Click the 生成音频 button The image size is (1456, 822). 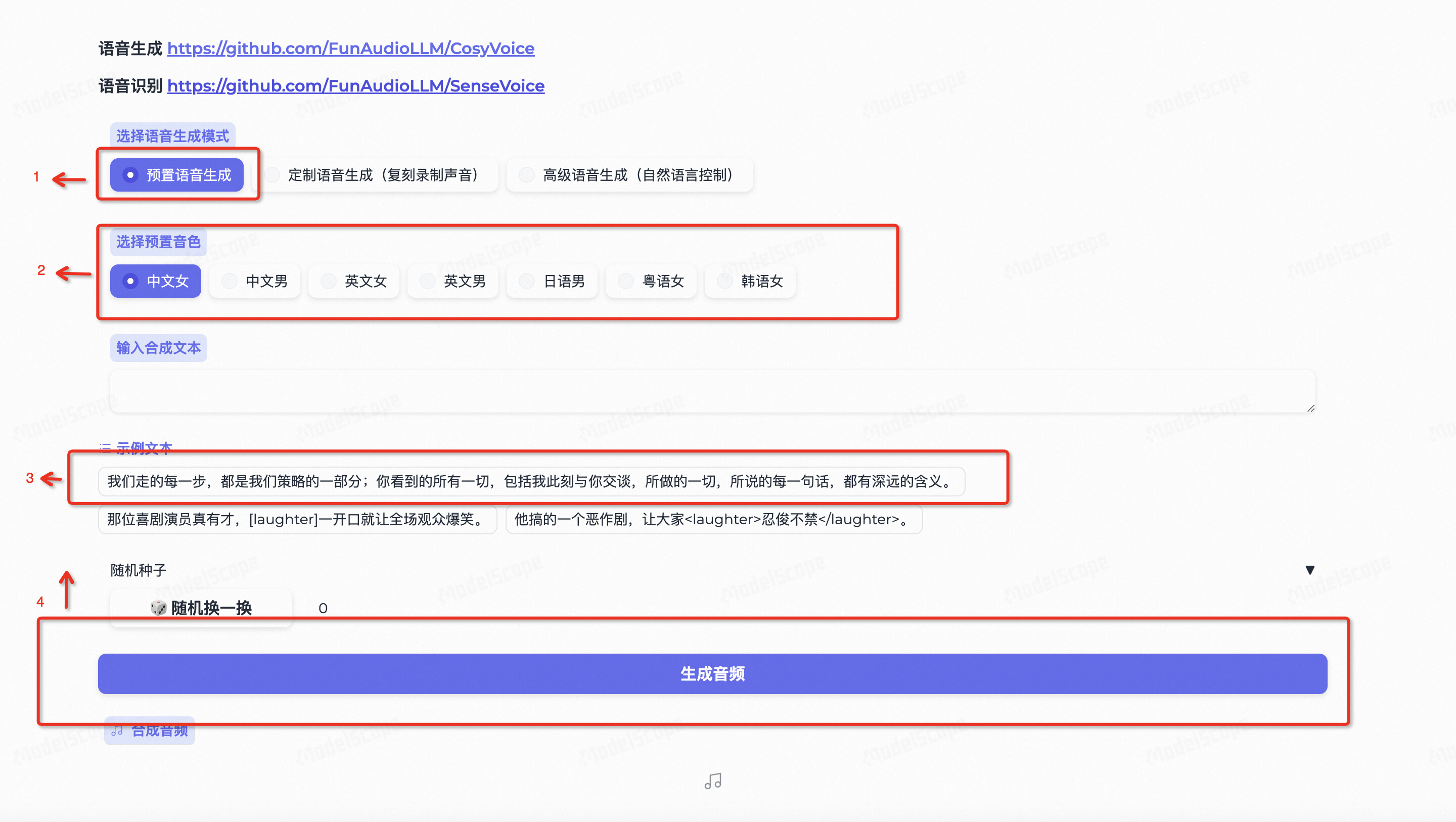(712, 673)
